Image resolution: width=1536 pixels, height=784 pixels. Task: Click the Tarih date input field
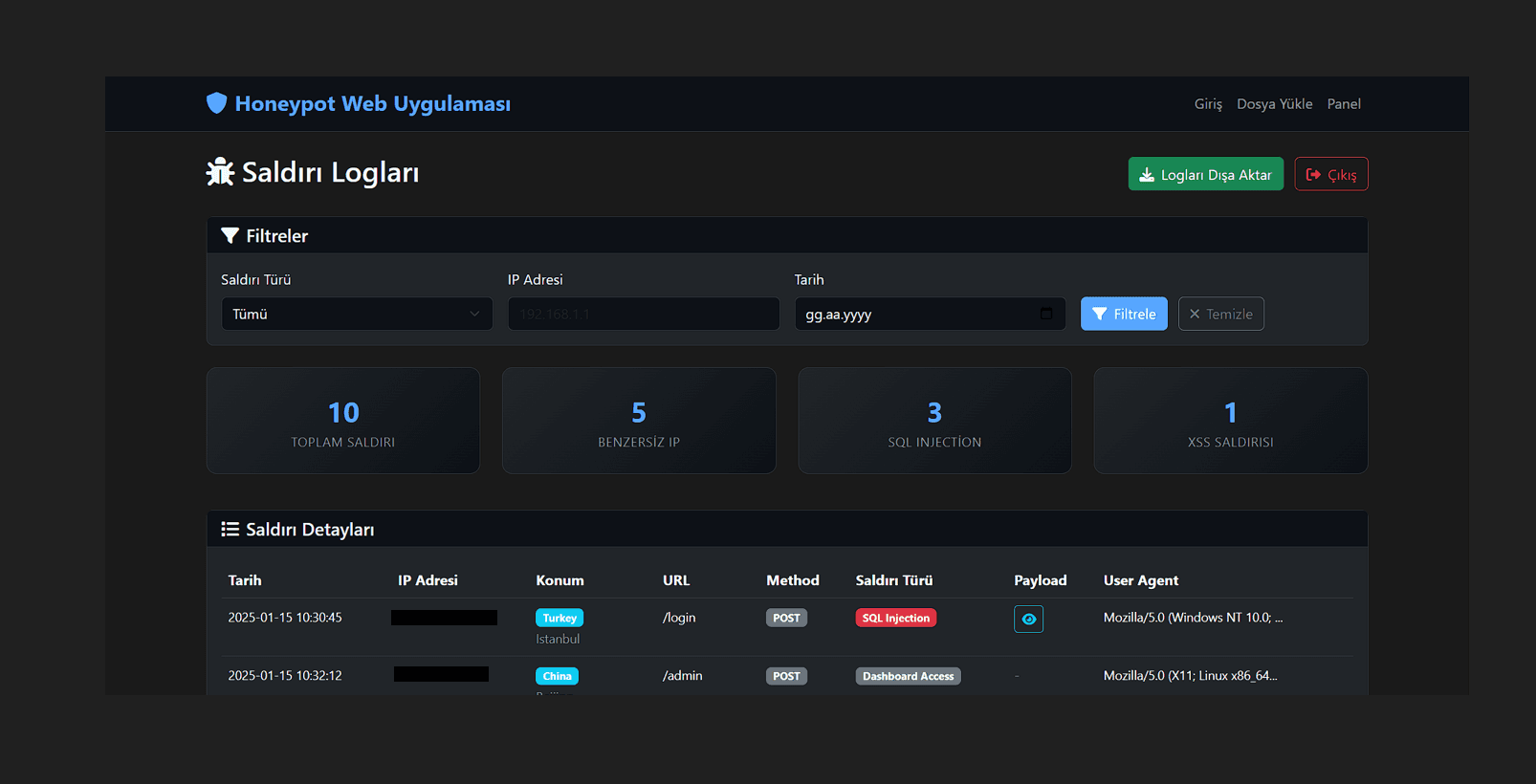click(931, 314)
